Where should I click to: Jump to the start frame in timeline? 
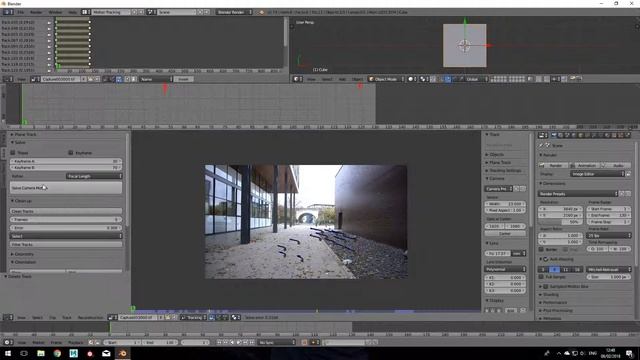(219, 342)
